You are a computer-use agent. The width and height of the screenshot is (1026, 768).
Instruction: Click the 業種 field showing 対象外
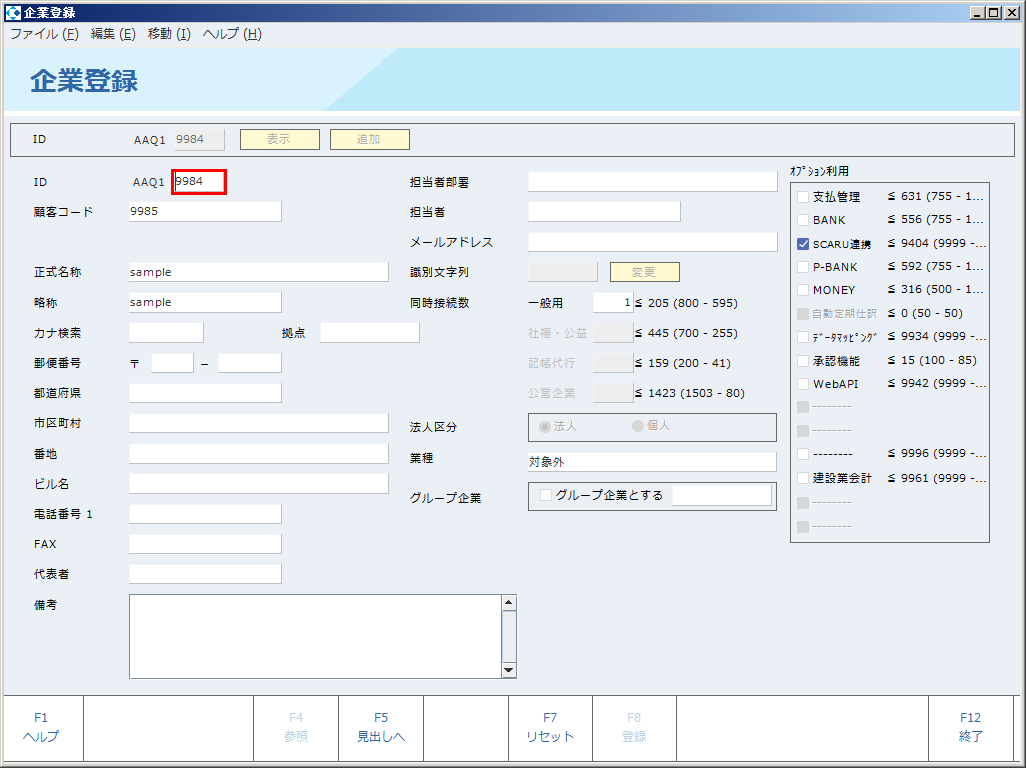pos(652,462)
